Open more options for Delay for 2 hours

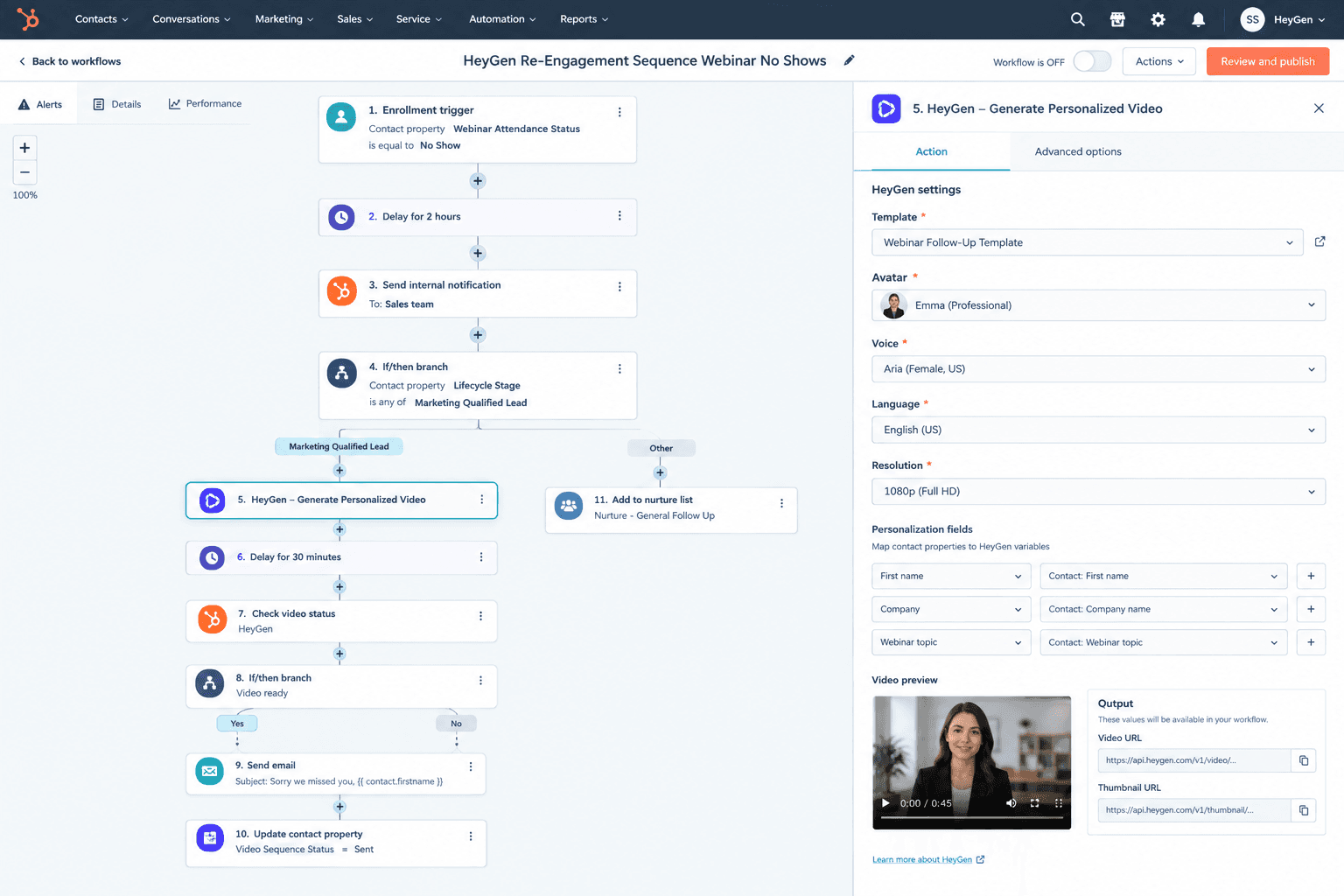[619, 216]
